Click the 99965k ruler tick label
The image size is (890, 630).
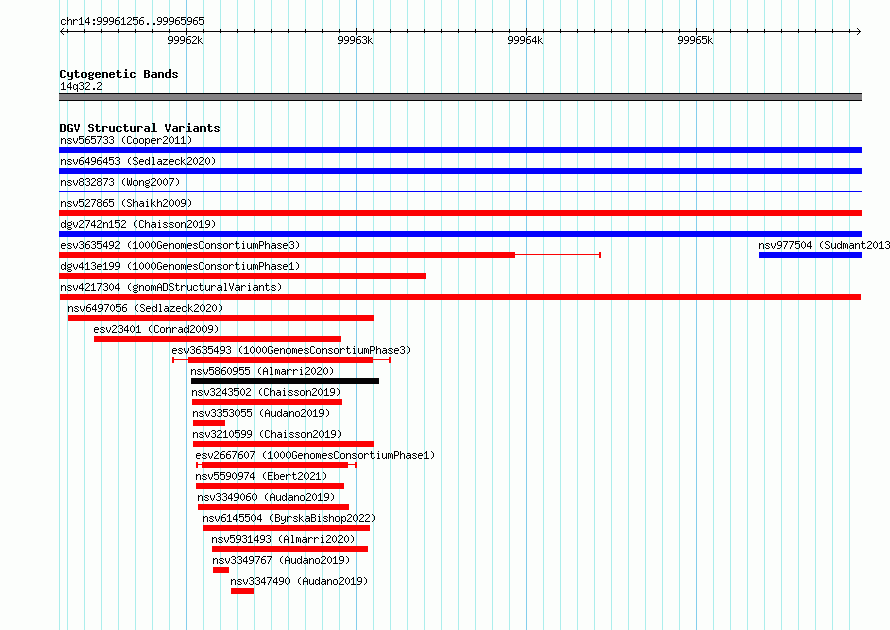pyautogui.click(x=695, y=40)
